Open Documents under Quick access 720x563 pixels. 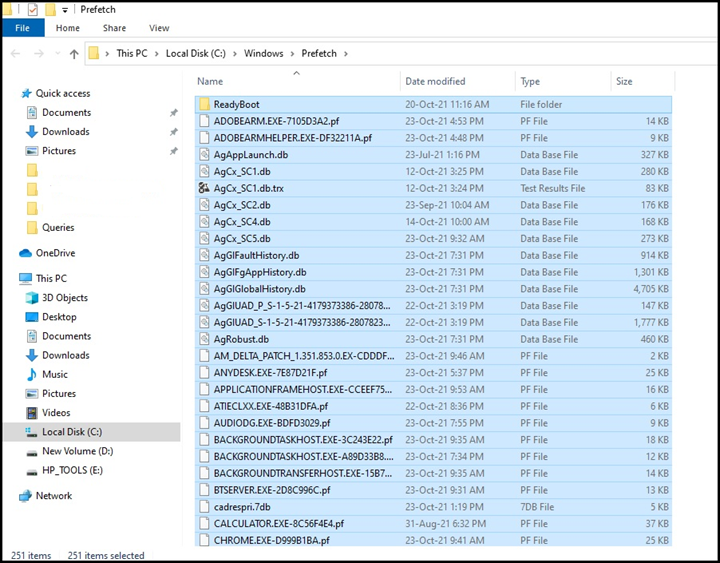pos(66,113)
